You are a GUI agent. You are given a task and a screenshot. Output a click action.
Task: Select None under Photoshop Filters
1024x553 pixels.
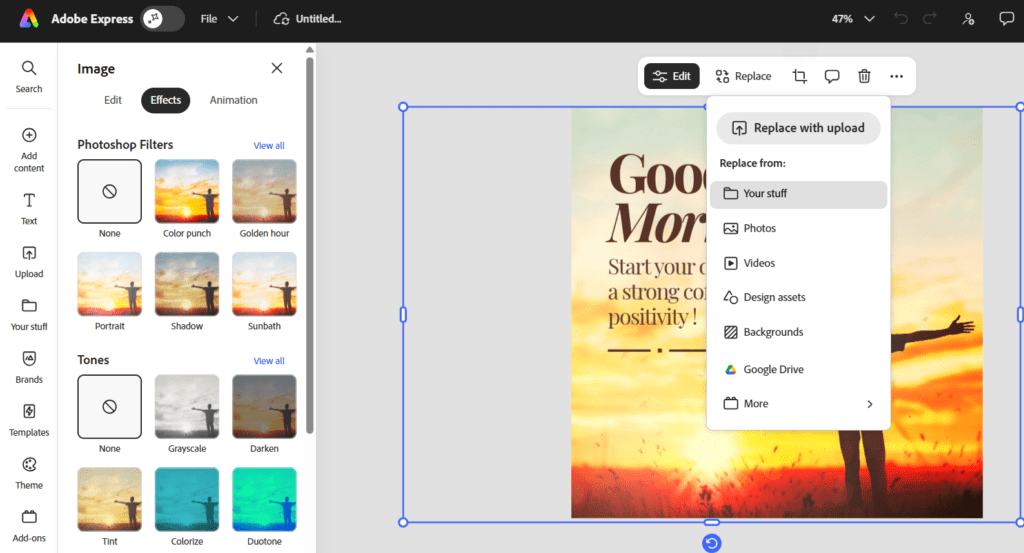[x=109, y=191]
